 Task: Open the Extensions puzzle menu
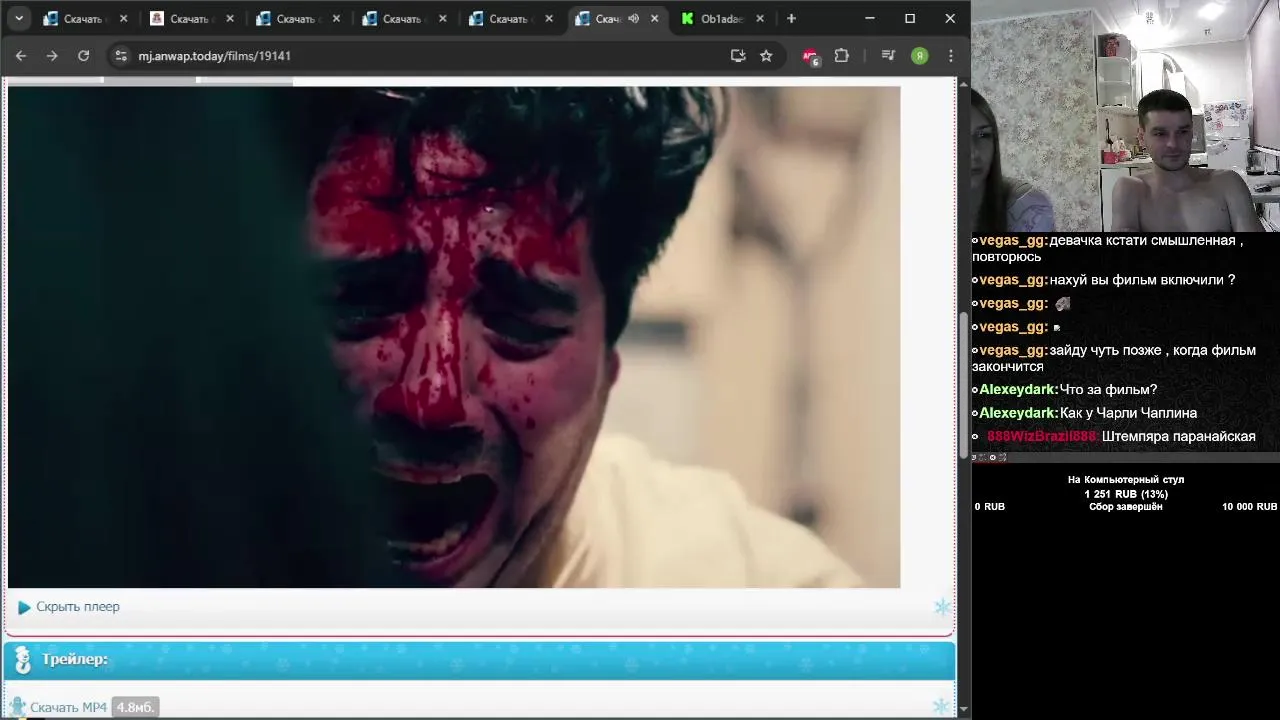841,56
